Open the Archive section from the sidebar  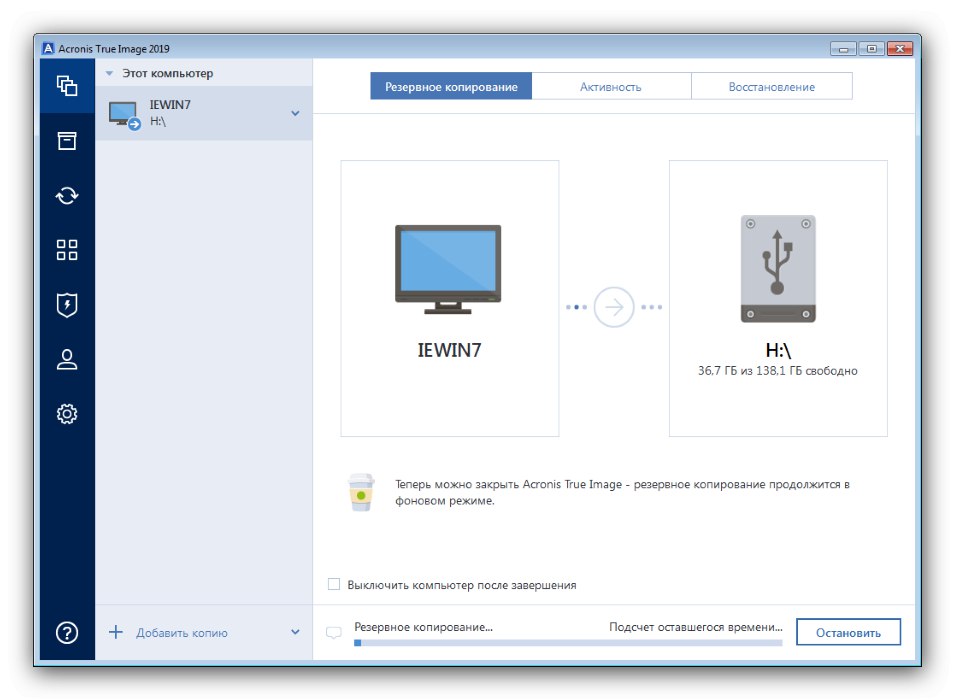[65, 141]
